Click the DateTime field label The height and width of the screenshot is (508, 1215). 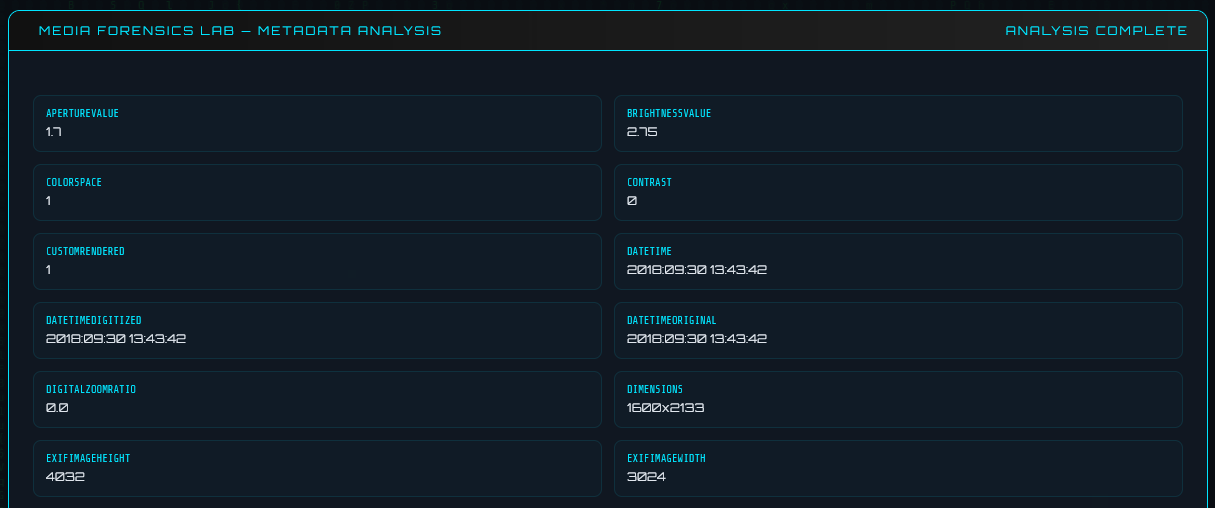(649, 252)
